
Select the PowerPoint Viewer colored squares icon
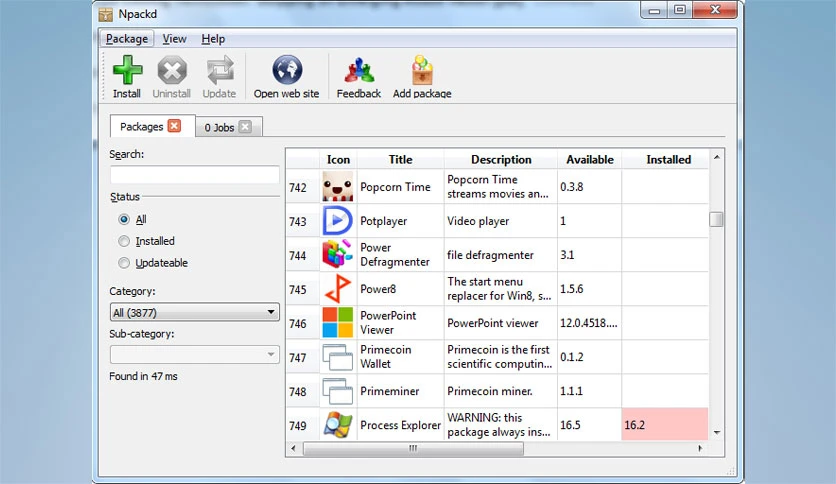pyautogui.click(x=337, y=323)
